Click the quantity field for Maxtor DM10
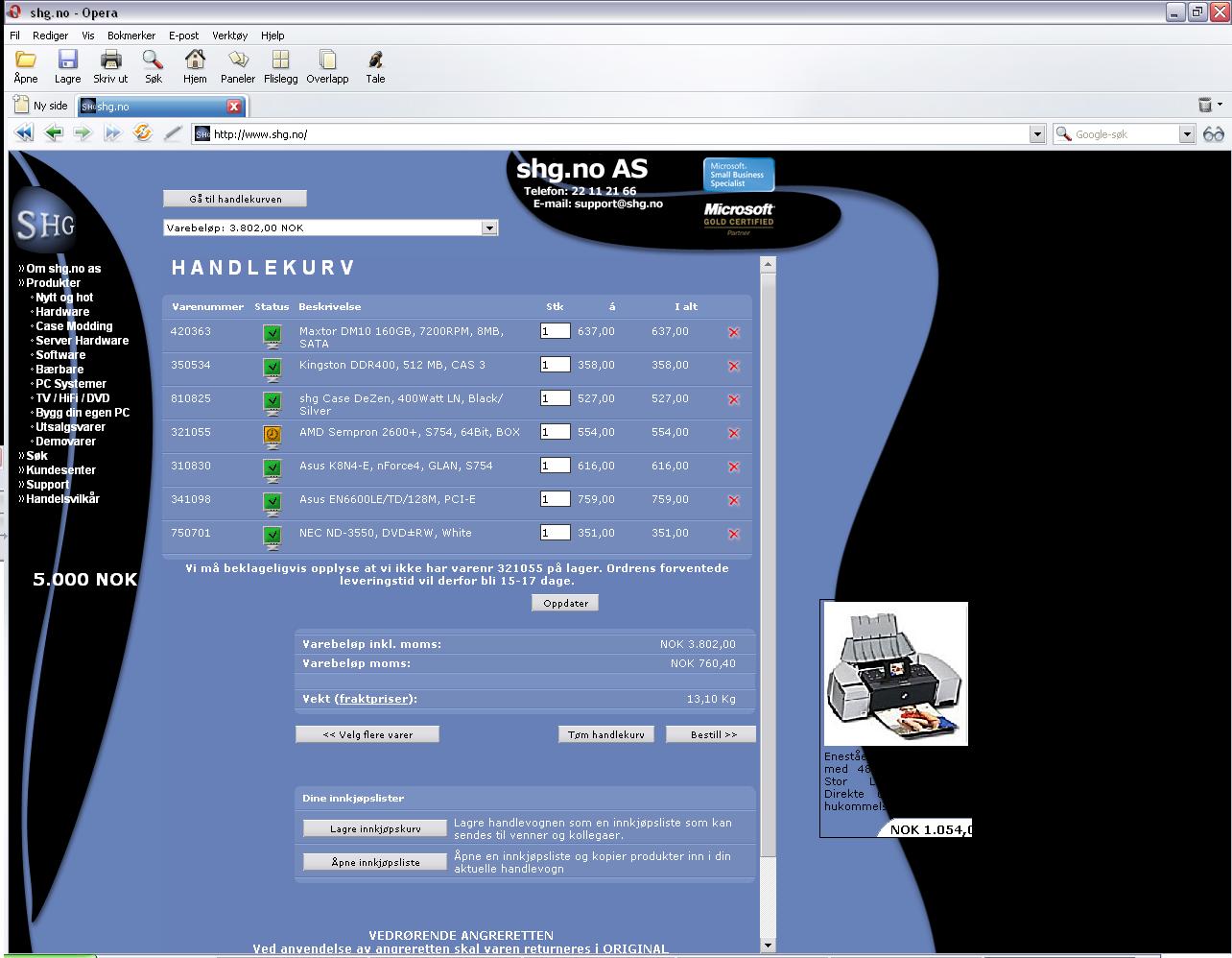This screenshot has width=1232, height=958. click(x=556, y=331)
